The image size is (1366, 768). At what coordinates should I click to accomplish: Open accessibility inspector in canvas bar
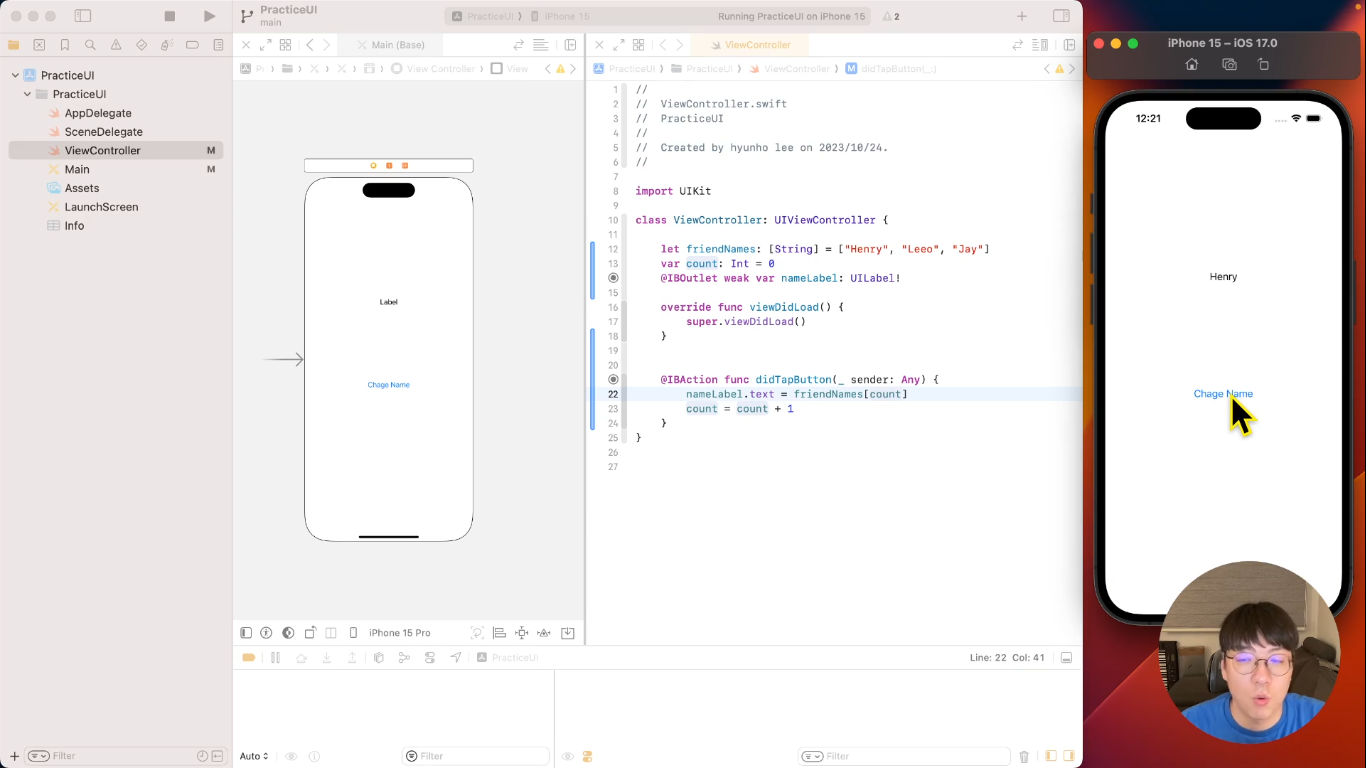coord(267,633)
